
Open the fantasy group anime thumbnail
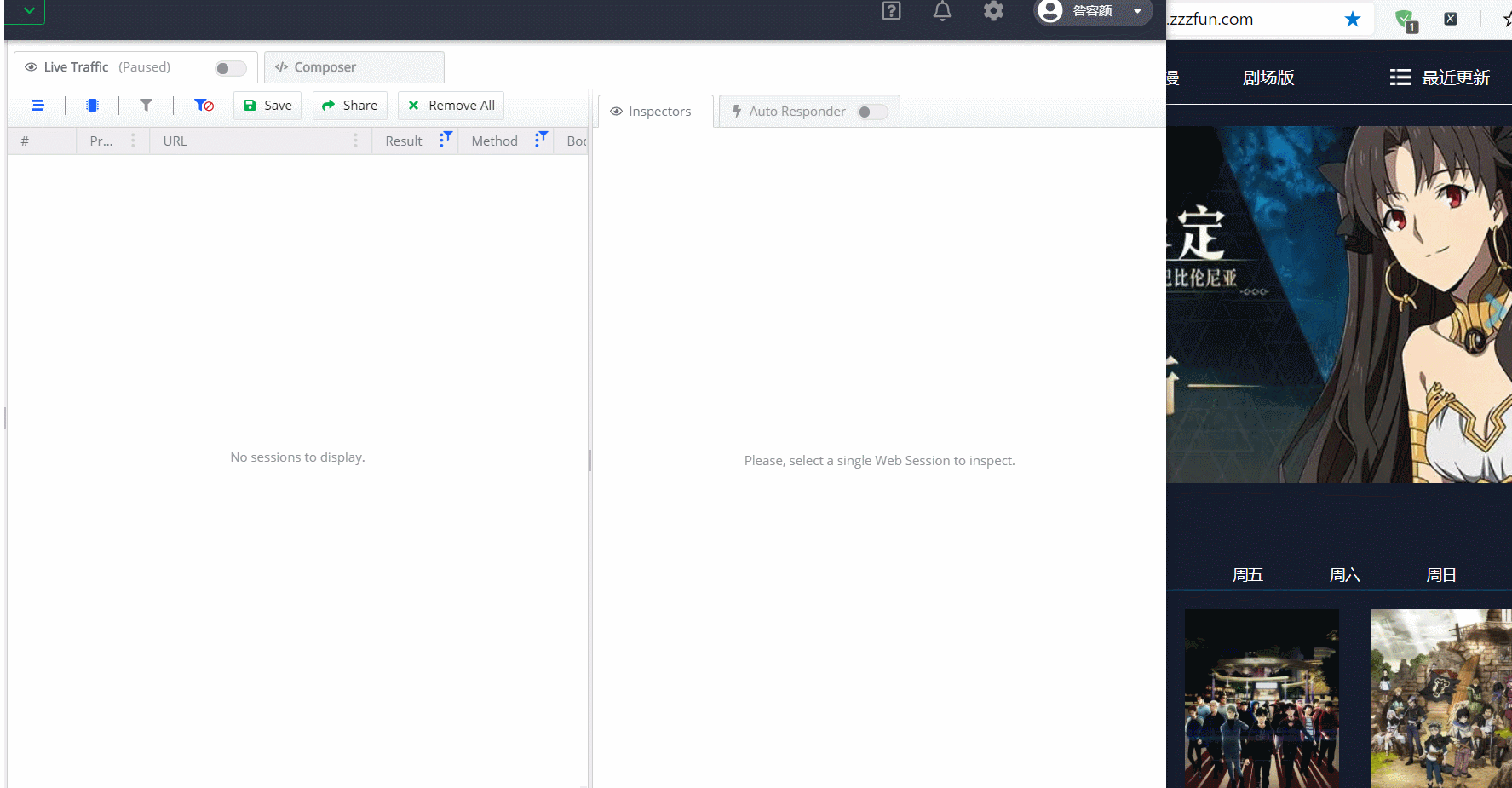1441,699
